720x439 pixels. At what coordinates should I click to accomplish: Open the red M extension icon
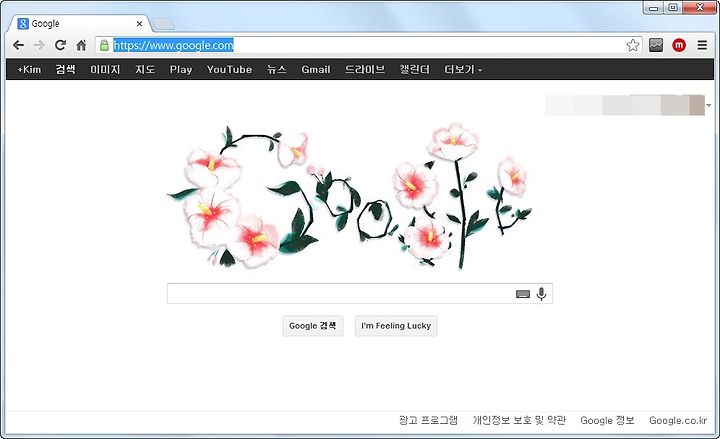(x=679, y=45)
